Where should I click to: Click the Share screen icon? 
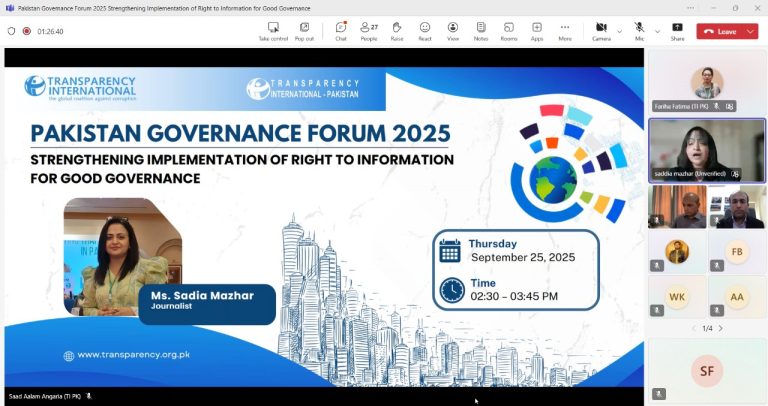(x=677, y=30)
